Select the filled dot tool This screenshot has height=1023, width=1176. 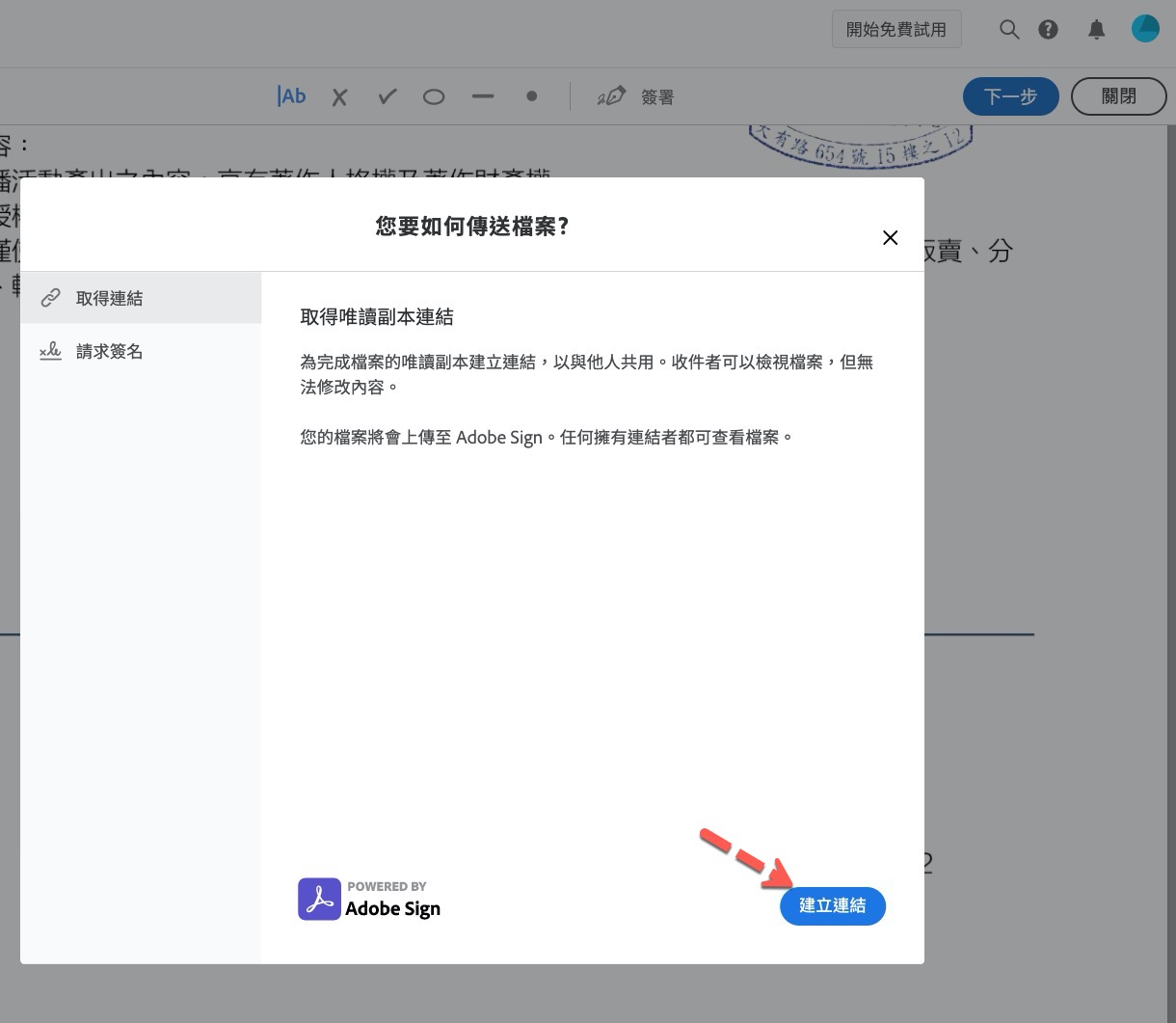[531, 96]
